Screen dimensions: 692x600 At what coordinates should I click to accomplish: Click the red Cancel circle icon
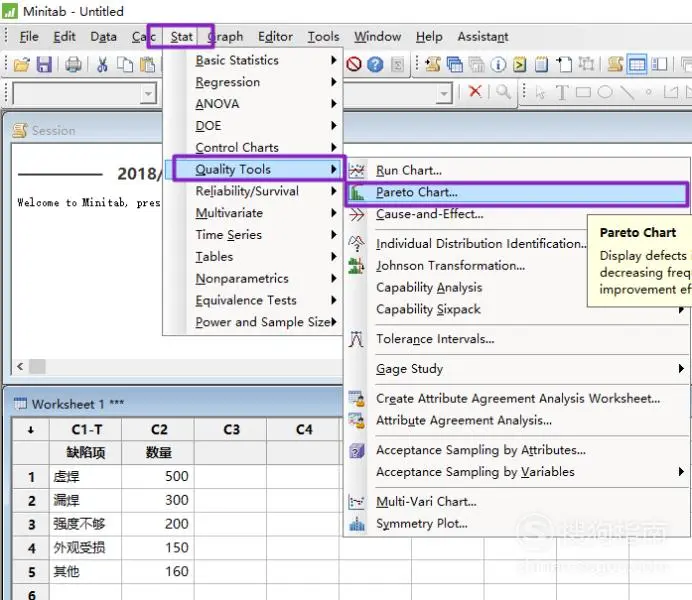coord(354,64)
